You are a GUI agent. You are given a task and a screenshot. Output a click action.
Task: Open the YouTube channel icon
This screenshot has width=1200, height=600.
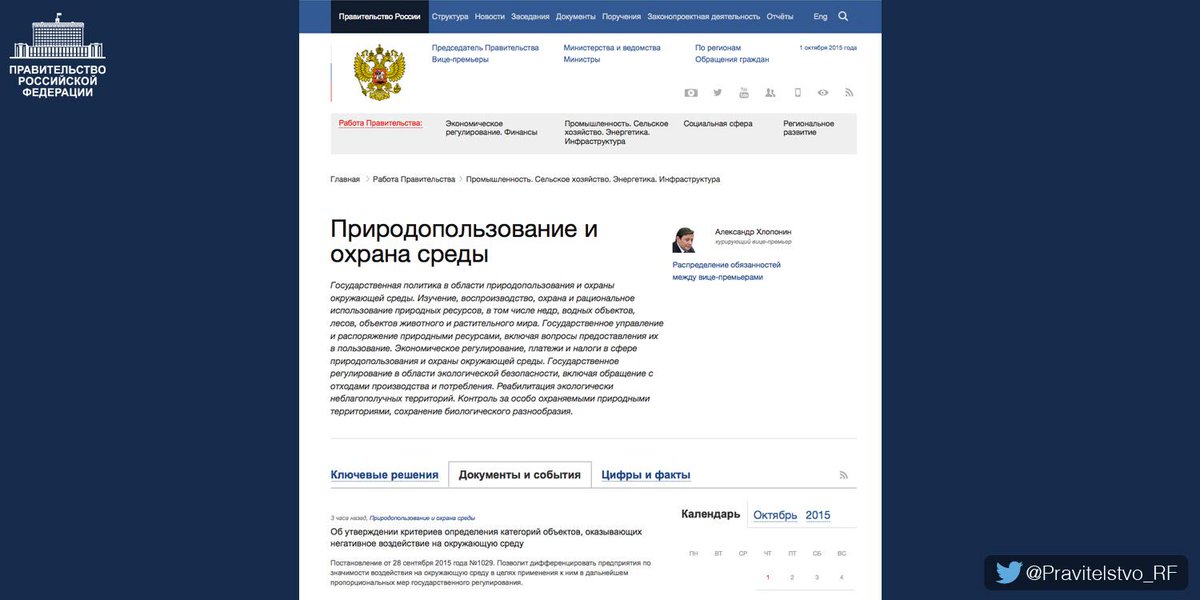[744, 92]
